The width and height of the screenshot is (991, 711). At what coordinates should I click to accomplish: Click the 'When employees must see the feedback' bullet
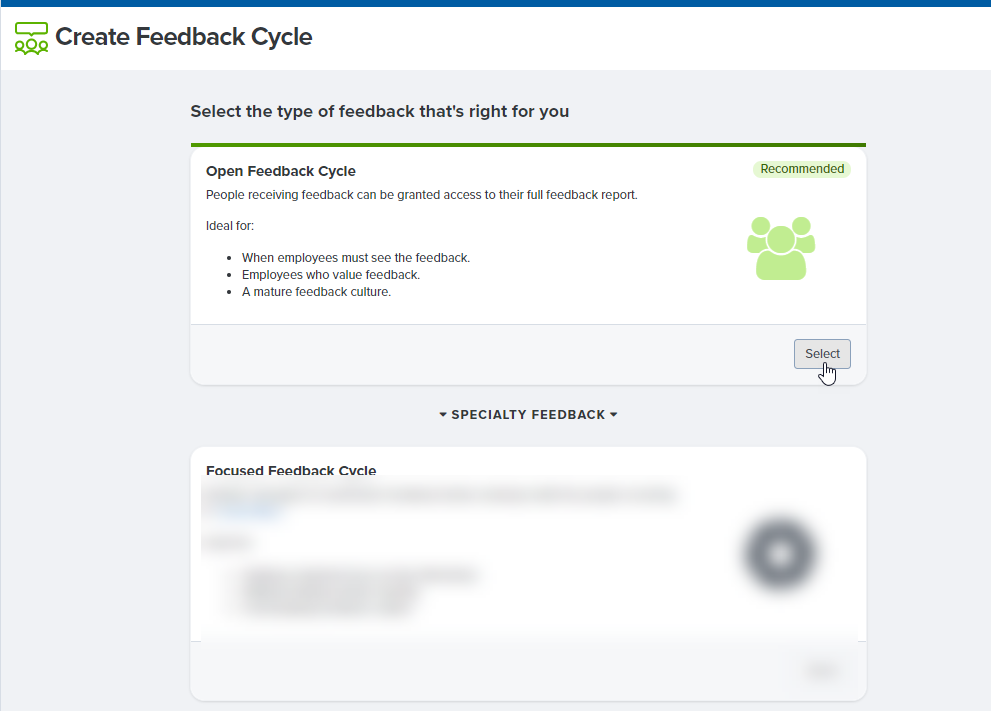pyautogui.click(x=356, y=258)
